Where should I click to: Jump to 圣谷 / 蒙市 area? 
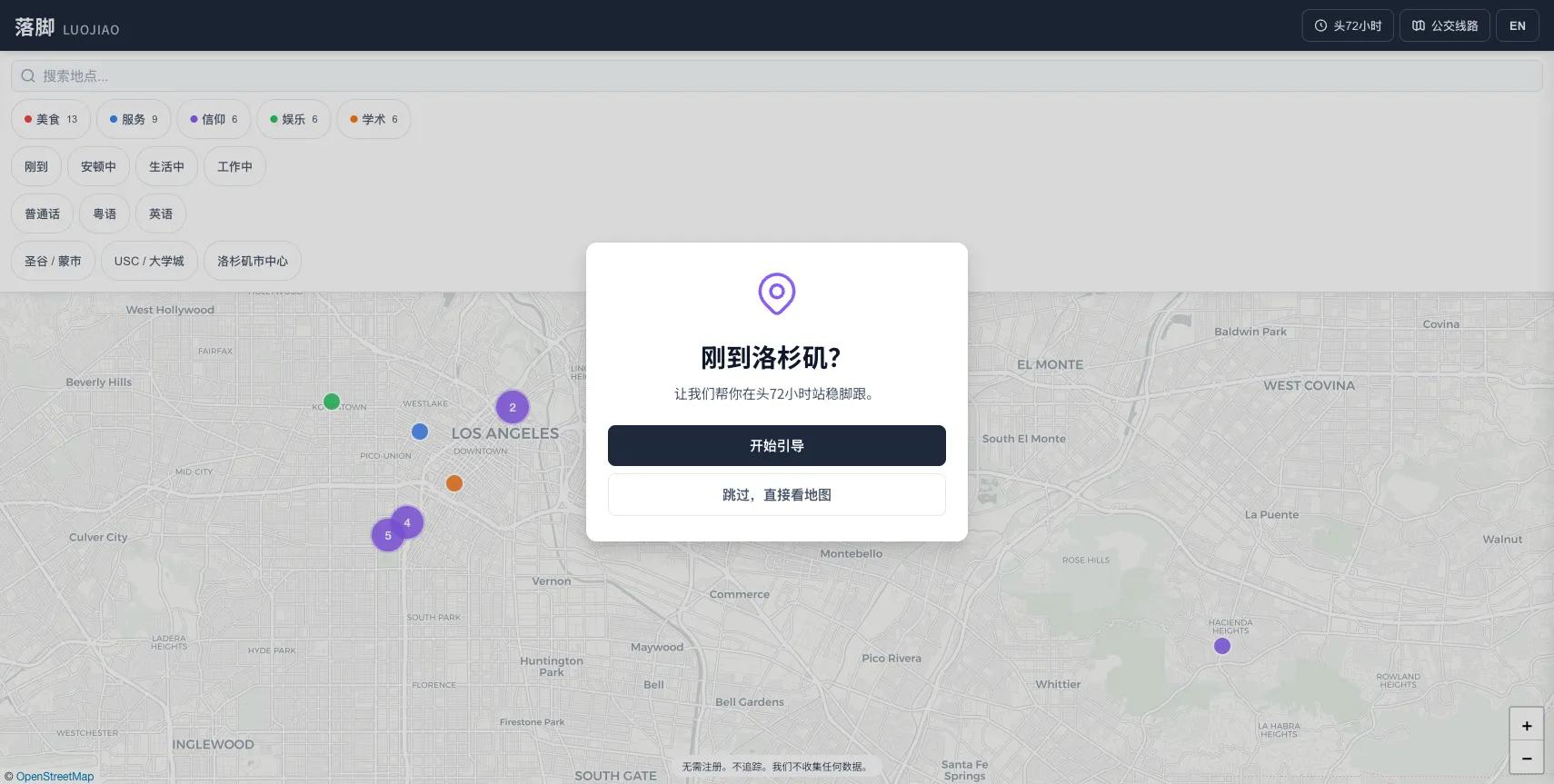pos(53,261)
